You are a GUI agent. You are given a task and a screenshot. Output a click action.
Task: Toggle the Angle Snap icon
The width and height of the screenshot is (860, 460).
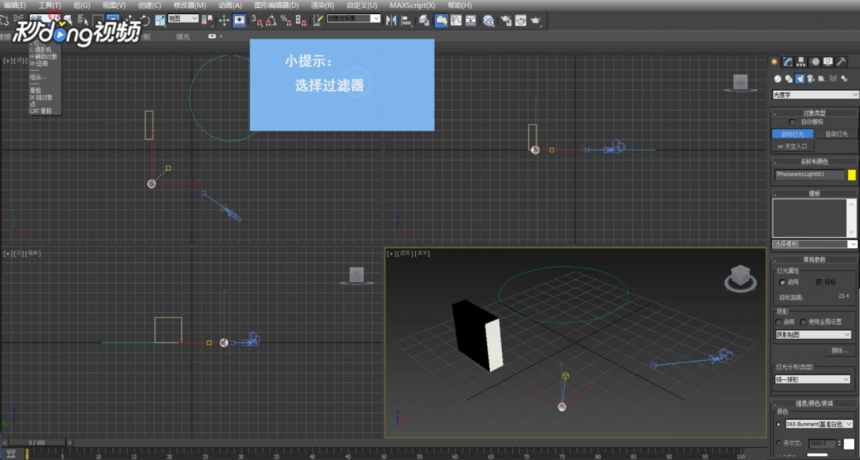pos(271,20)
